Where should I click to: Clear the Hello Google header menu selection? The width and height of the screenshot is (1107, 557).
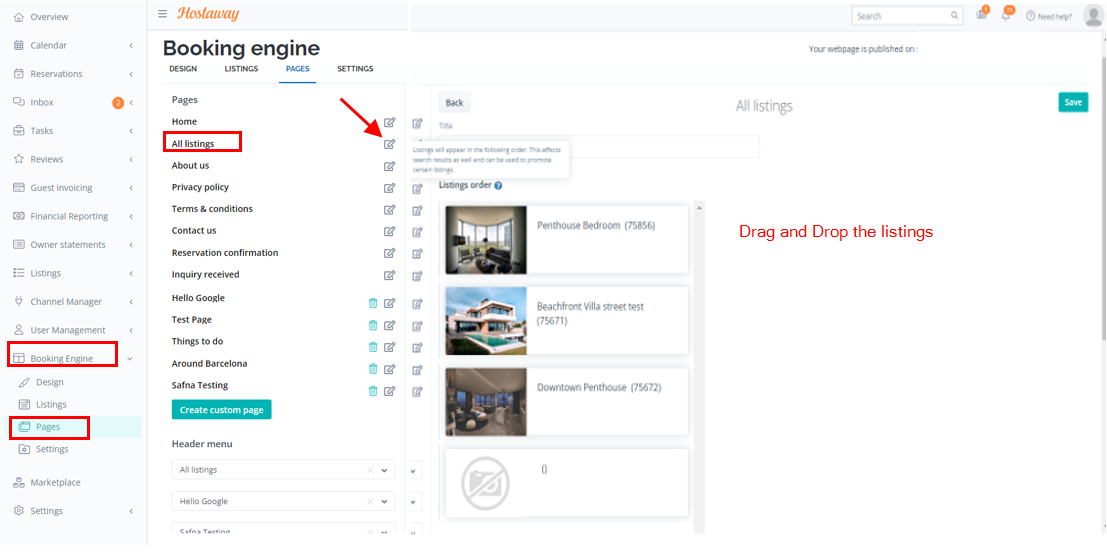click(x=370, y=501)
